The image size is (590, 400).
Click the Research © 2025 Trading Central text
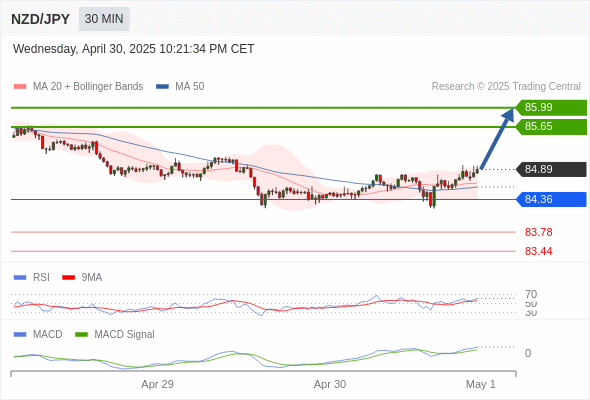point(506,87)
